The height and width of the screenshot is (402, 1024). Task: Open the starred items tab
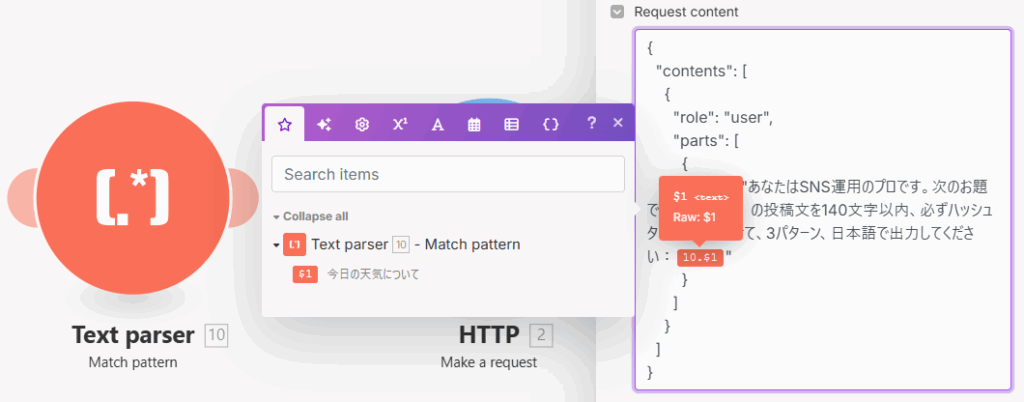(285, 124)
